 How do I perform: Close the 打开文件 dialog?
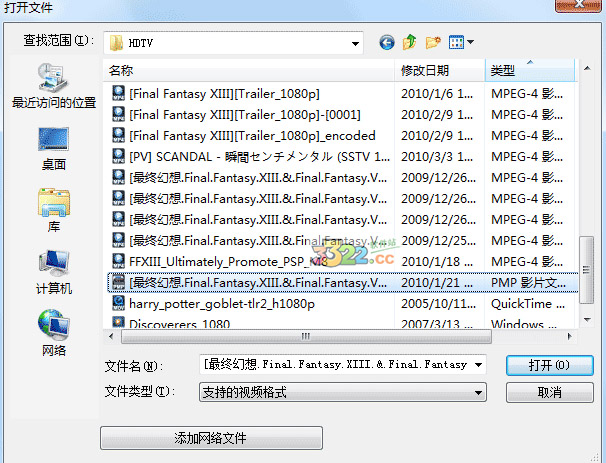pos(579,5)
